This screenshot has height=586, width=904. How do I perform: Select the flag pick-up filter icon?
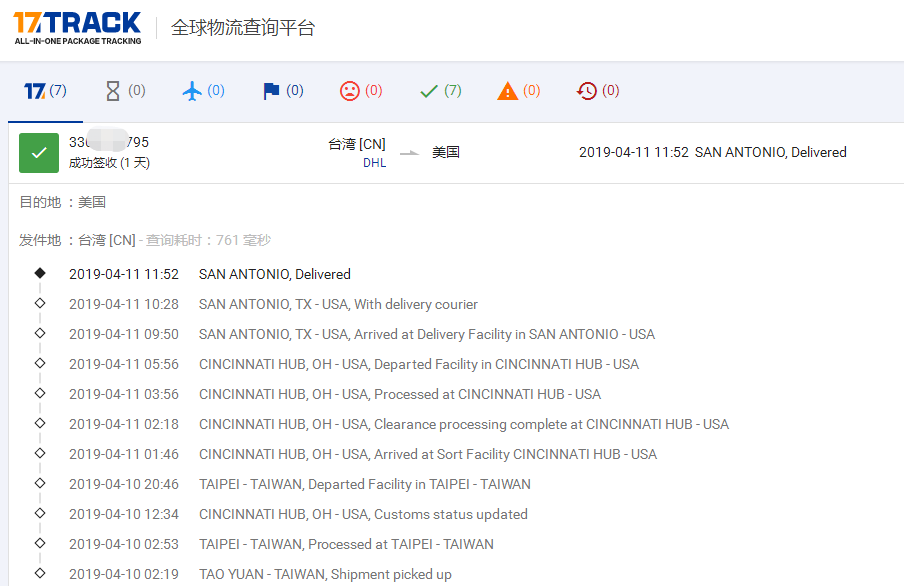270,90
